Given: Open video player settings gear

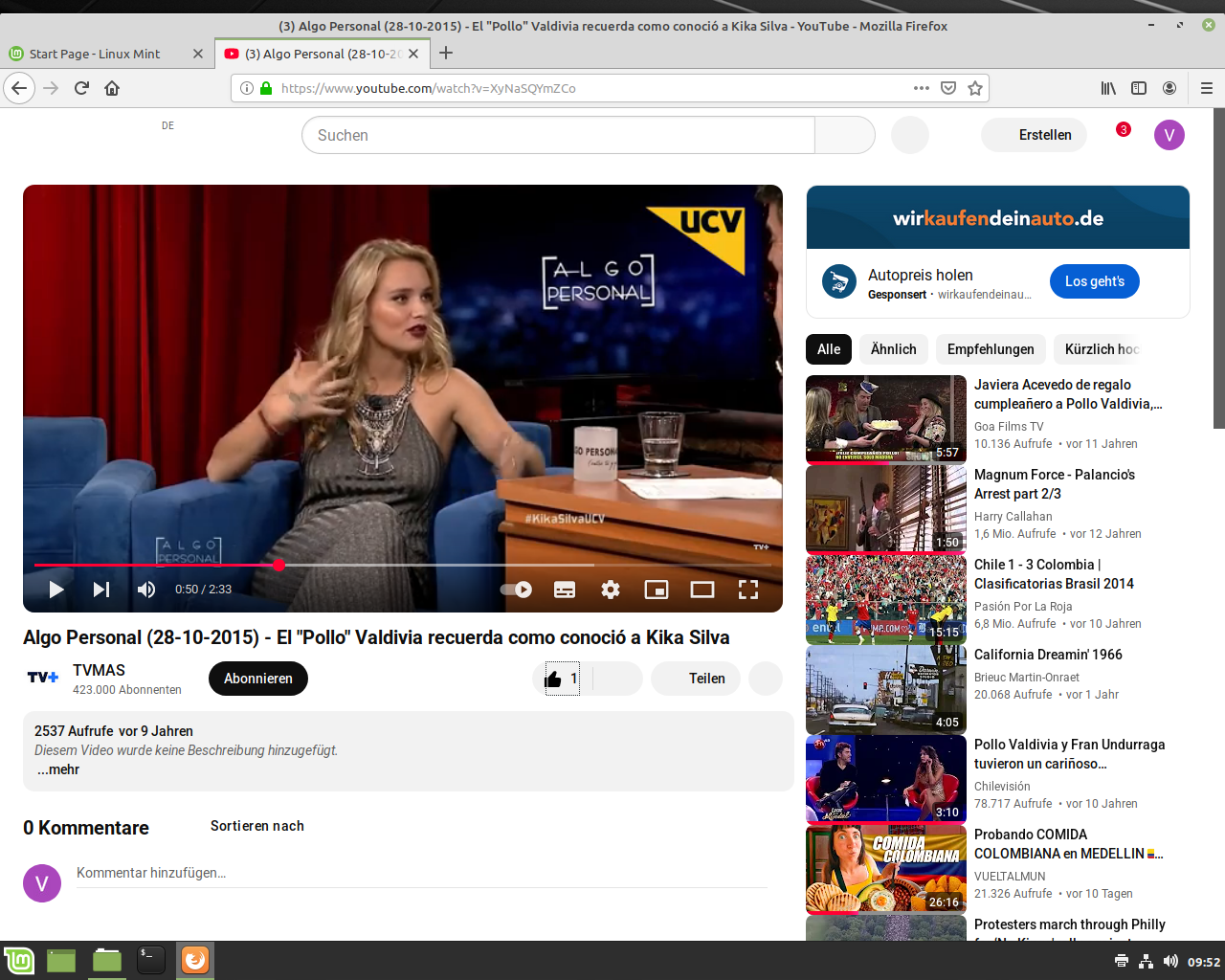Looking at the screenshot, I should tap(611, 590).
